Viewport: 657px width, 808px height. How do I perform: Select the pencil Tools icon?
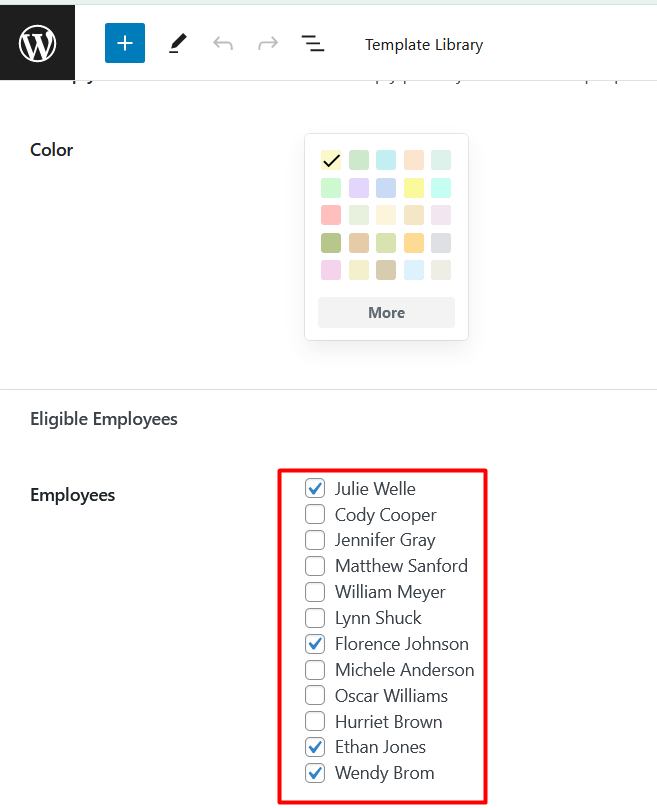click(177, 44)
